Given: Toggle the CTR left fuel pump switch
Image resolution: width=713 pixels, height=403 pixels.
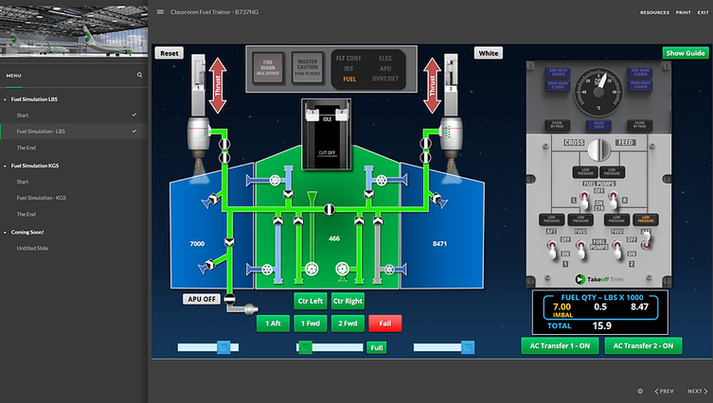Looking at the screenshot, I should [x=585, y=200].
